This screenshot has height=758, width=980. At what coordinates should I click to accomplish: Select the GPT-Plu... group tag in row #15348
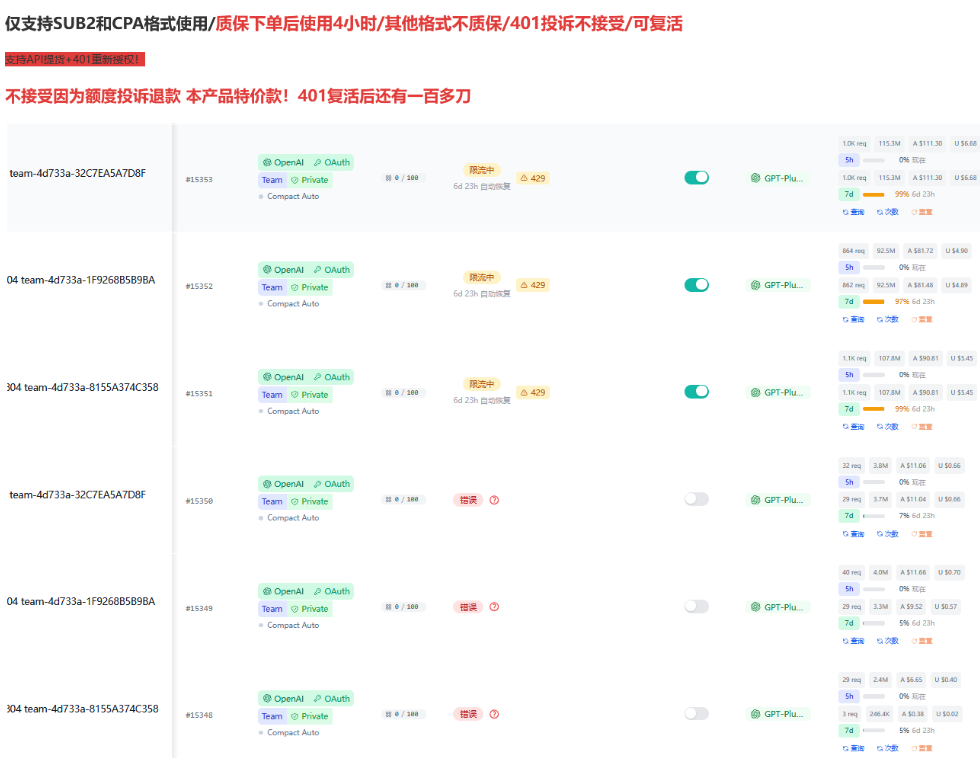[778, 714]
